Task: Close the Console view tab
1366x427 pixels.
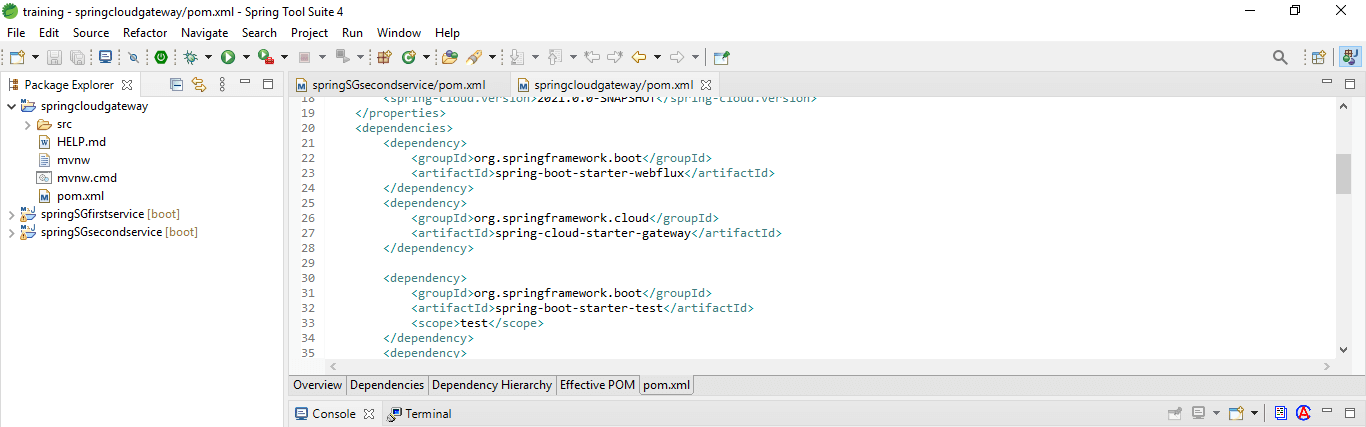Action: (368, 414)
